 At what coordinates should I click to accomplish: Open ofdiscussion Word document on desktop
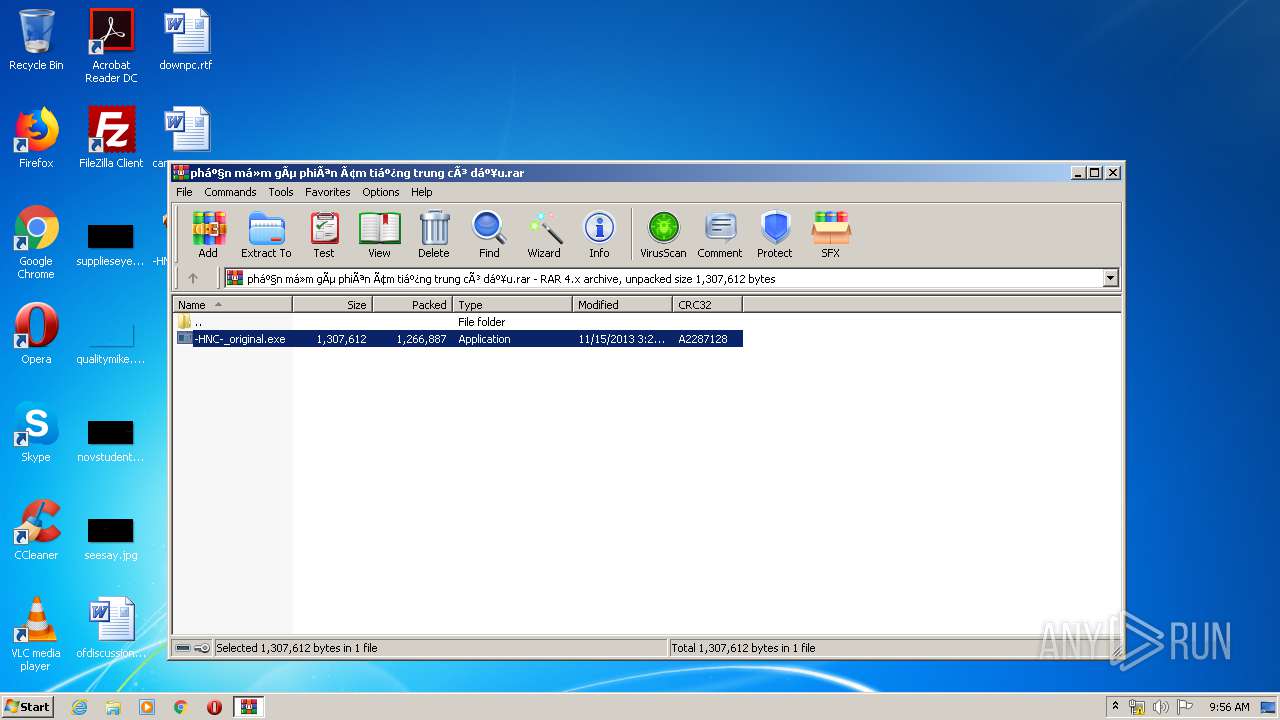coord(111,628)
